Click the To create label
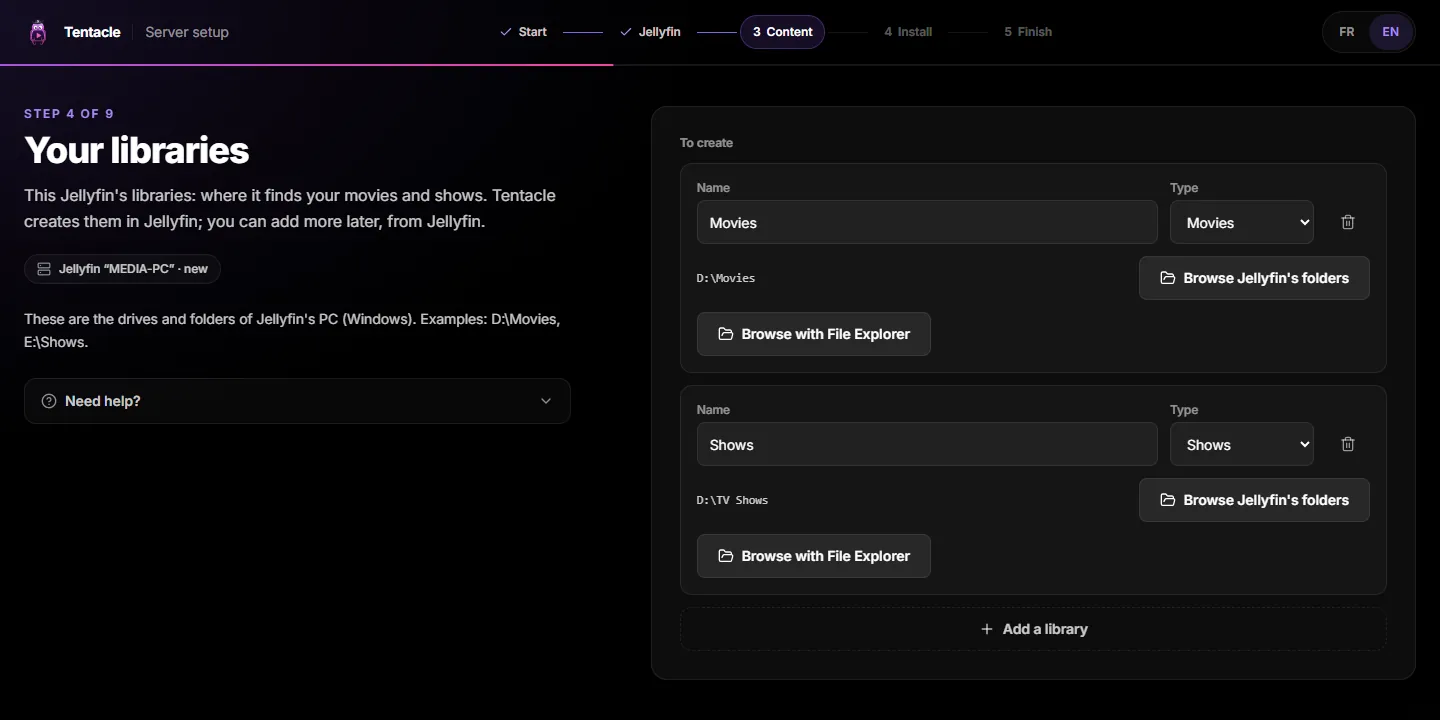 706,143
